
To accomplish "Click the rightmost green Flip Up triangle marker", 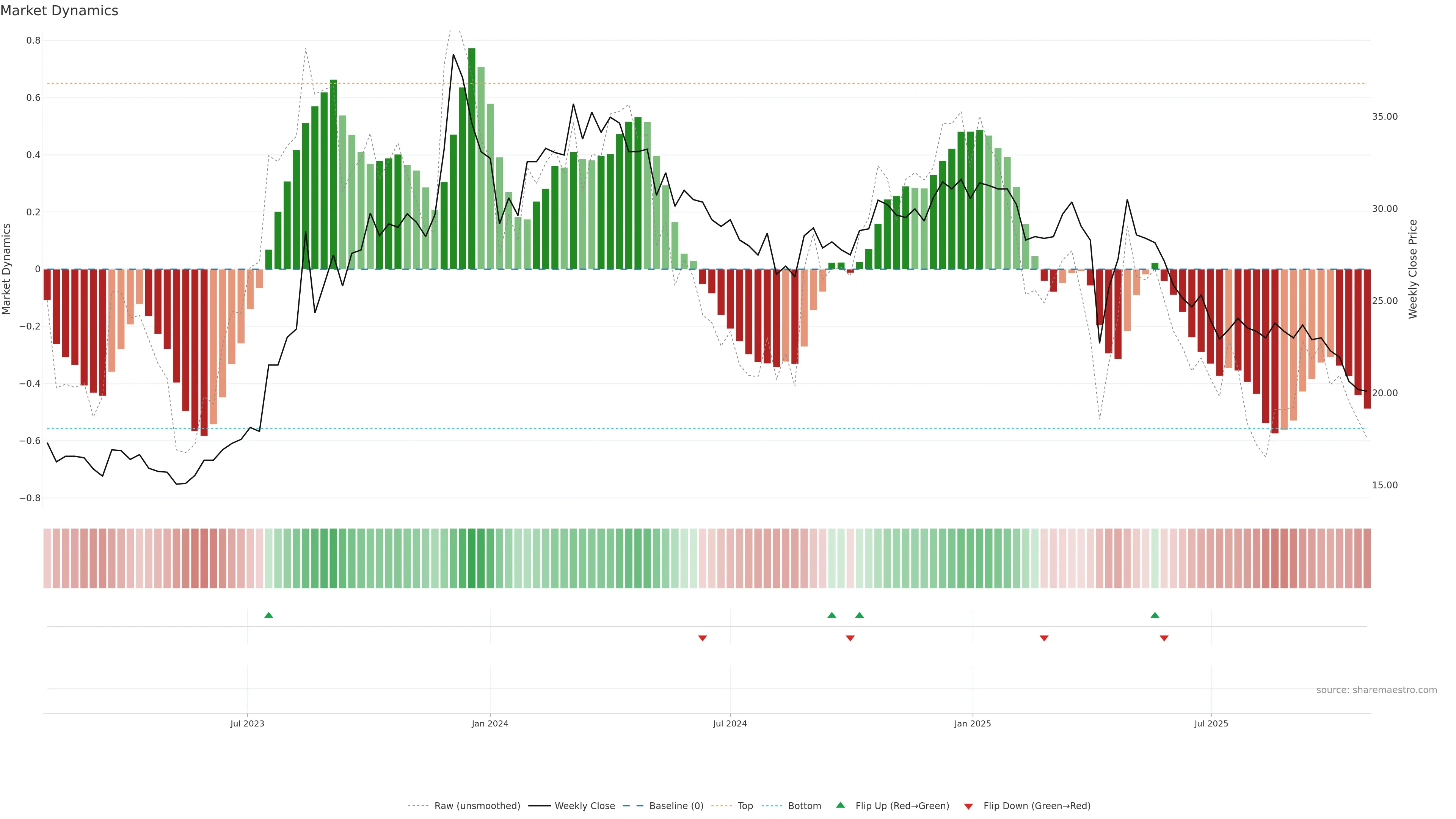I will point(1155,615).
